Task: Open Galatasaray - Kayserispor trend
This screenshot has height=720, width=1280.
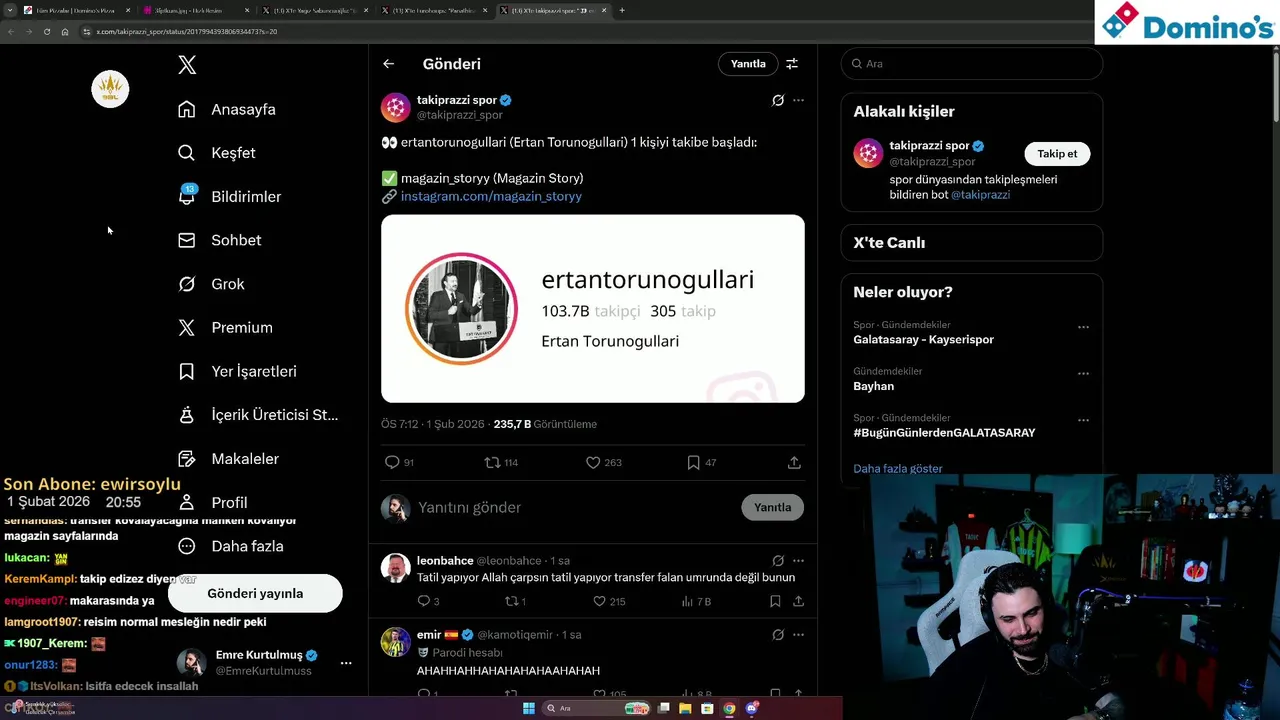Action: point(923,339)
